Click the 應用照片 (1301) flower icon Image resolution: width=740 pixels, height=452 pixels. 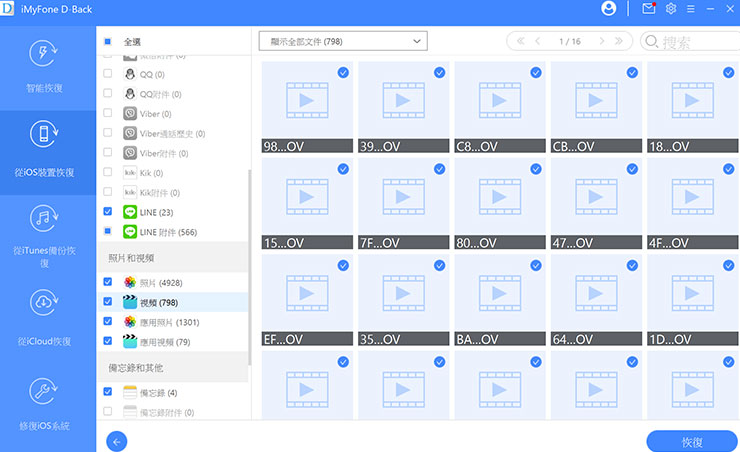pos(130,322)
